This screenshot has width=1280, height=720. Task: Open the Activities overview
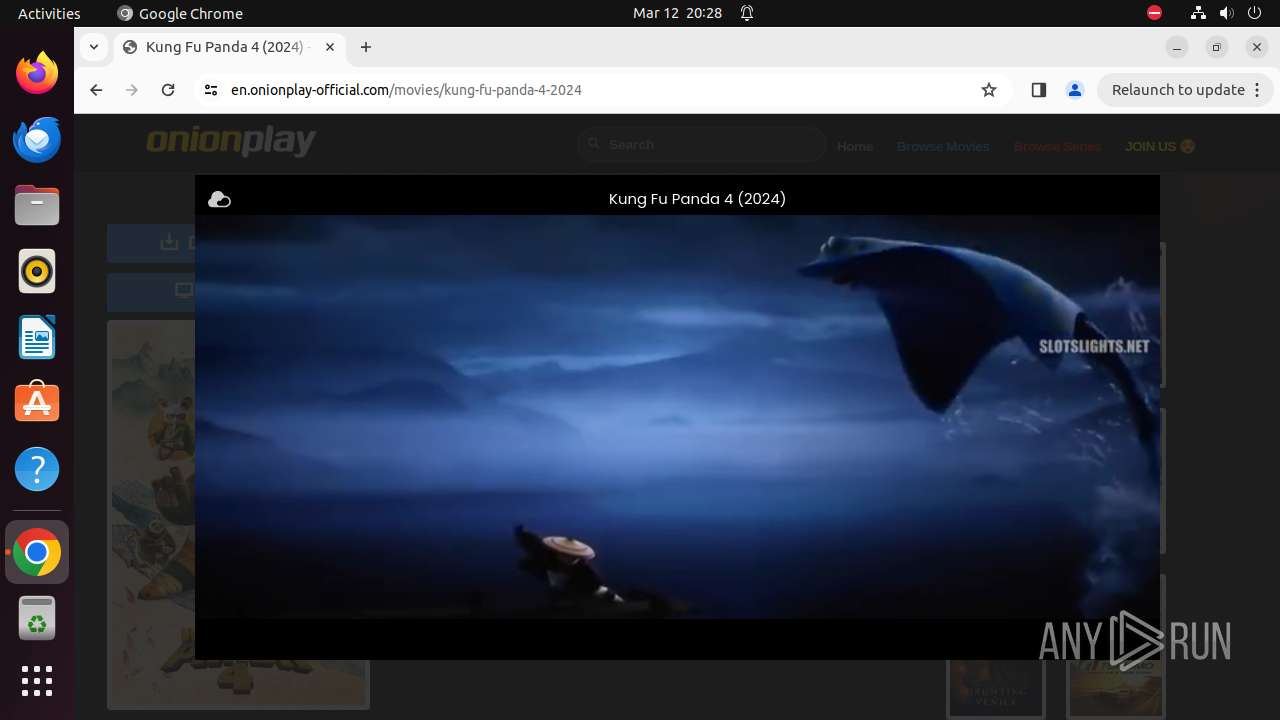49,13
